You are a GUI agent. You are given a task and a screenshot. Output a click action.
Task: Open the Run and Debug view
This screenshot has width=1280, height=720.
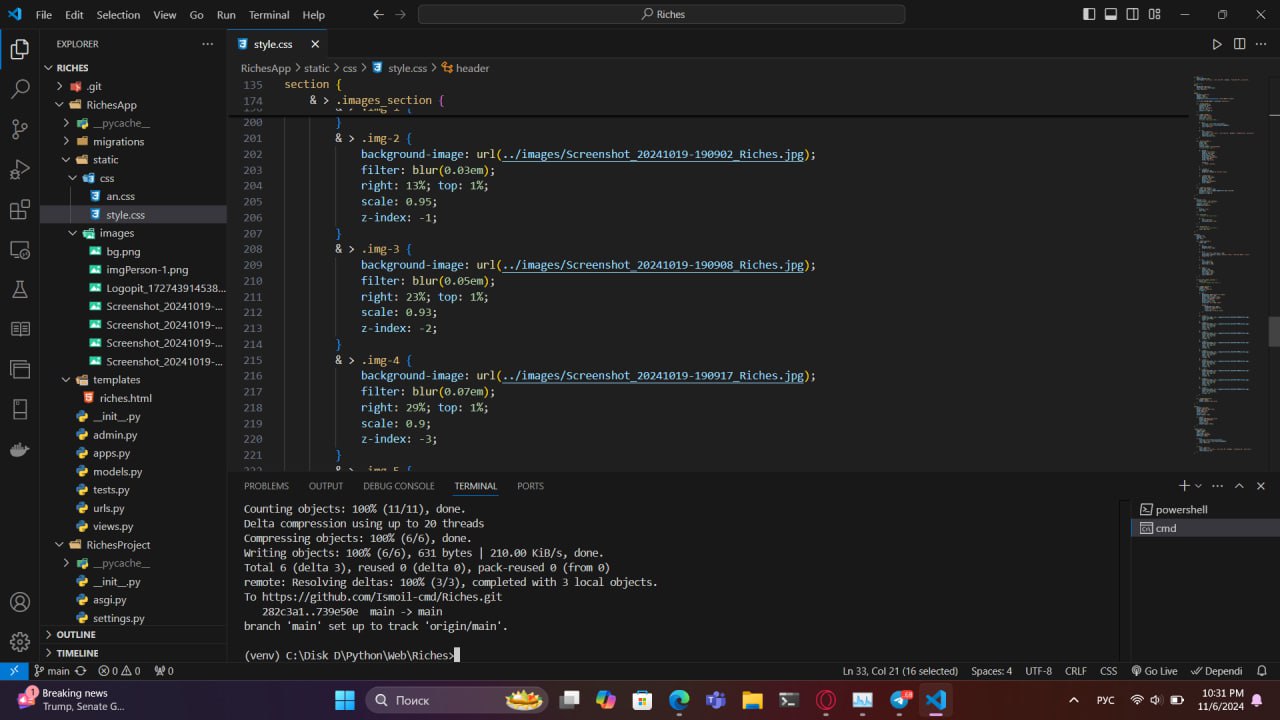(19, 169)
